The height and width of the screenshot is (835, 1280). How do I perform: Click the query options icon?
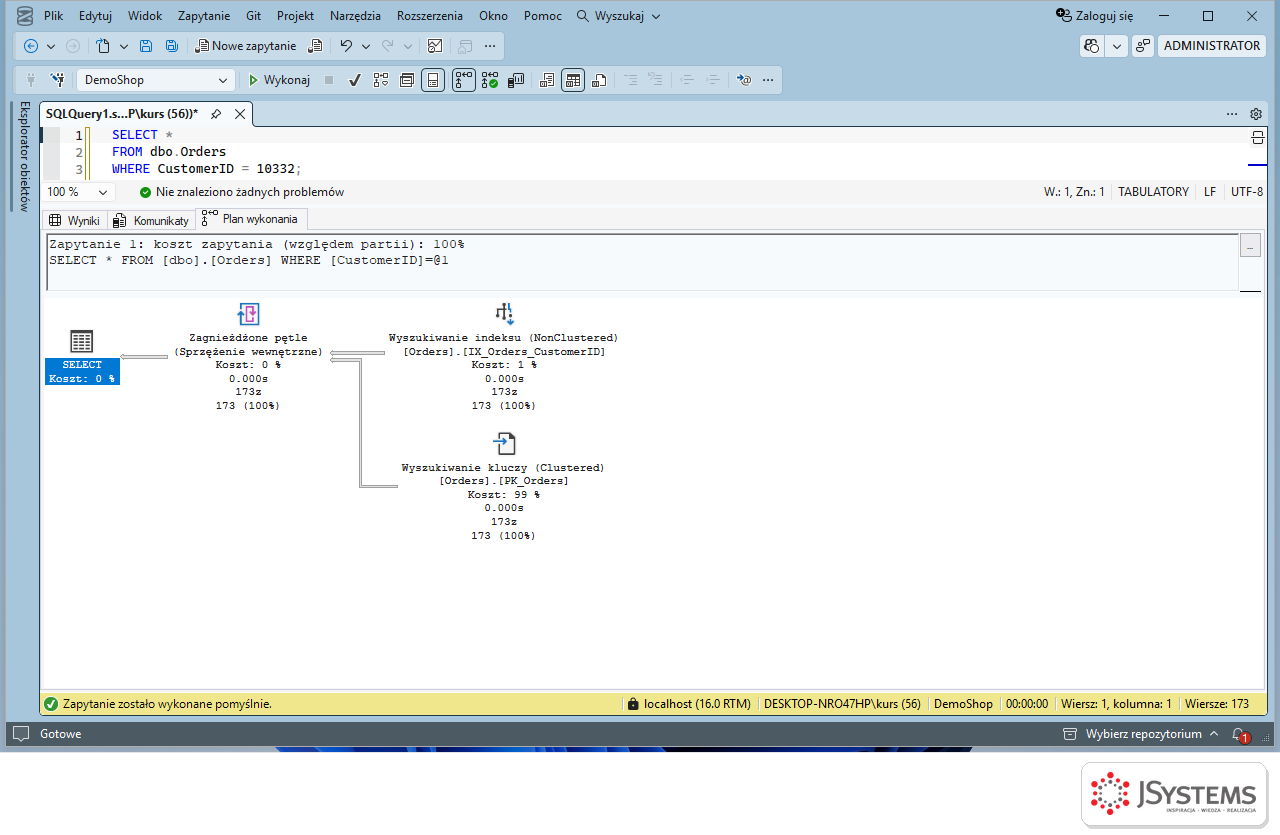pos(407,80)
